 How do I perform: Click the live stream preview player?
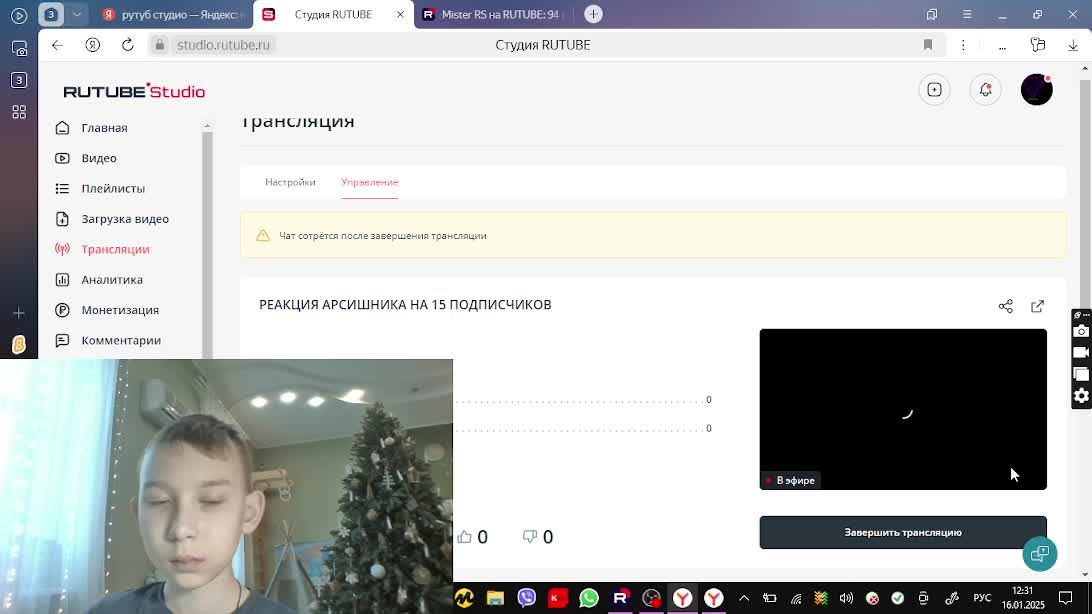(903, 409)
